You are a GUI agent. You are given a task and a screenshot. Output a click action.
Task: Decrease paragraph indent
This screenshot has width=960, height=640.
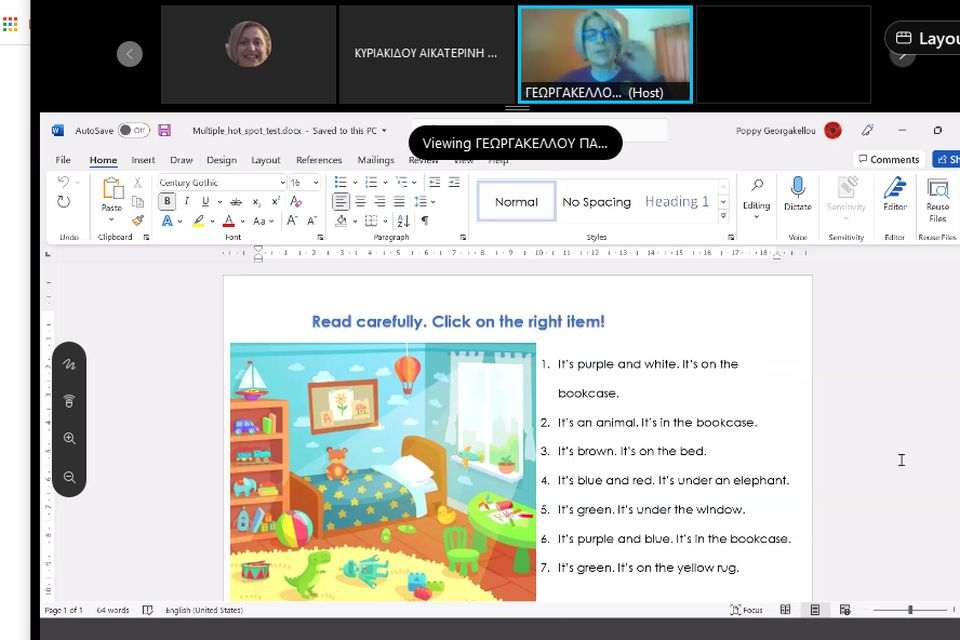(435, 182)
